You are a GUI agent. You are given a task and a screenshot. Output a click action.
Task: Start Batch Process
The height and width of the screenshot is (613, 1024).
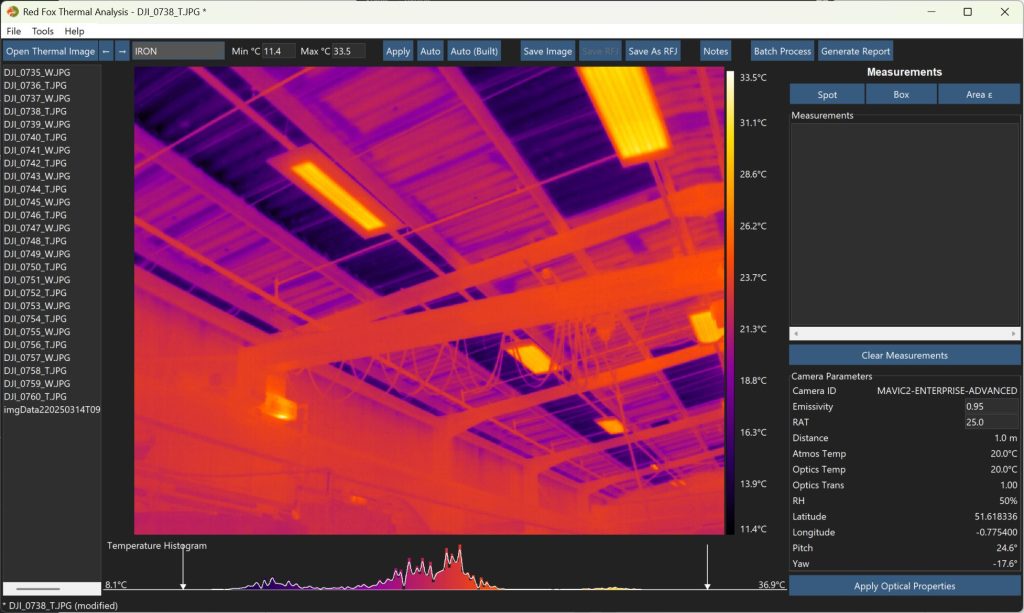tap(782, 51)
